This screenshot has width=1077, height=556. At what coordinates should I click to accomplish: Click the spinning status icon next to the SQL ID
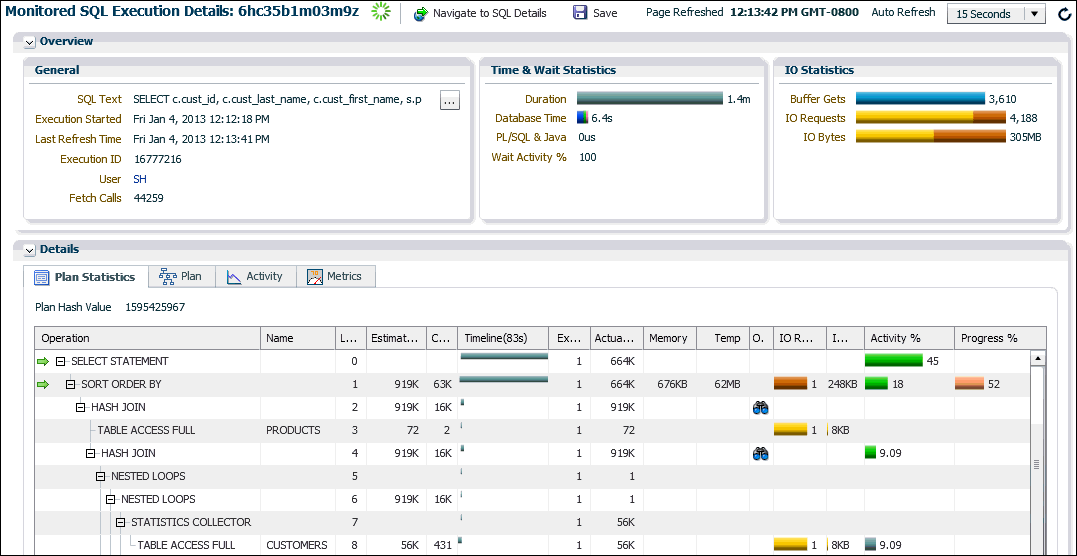(x=380, y=12)
